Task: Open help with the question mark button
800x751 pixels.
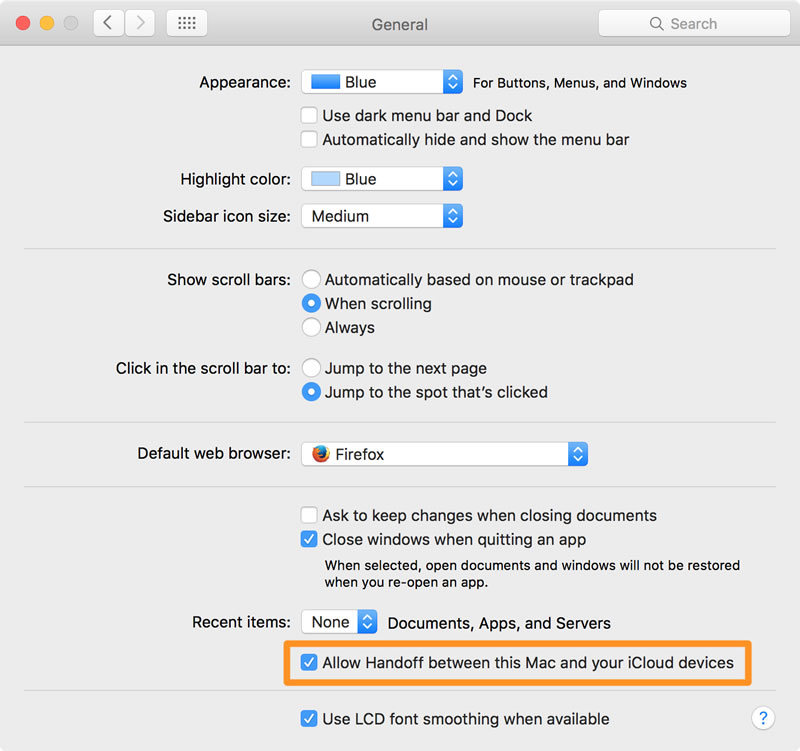Action: (x=763, y=718)
